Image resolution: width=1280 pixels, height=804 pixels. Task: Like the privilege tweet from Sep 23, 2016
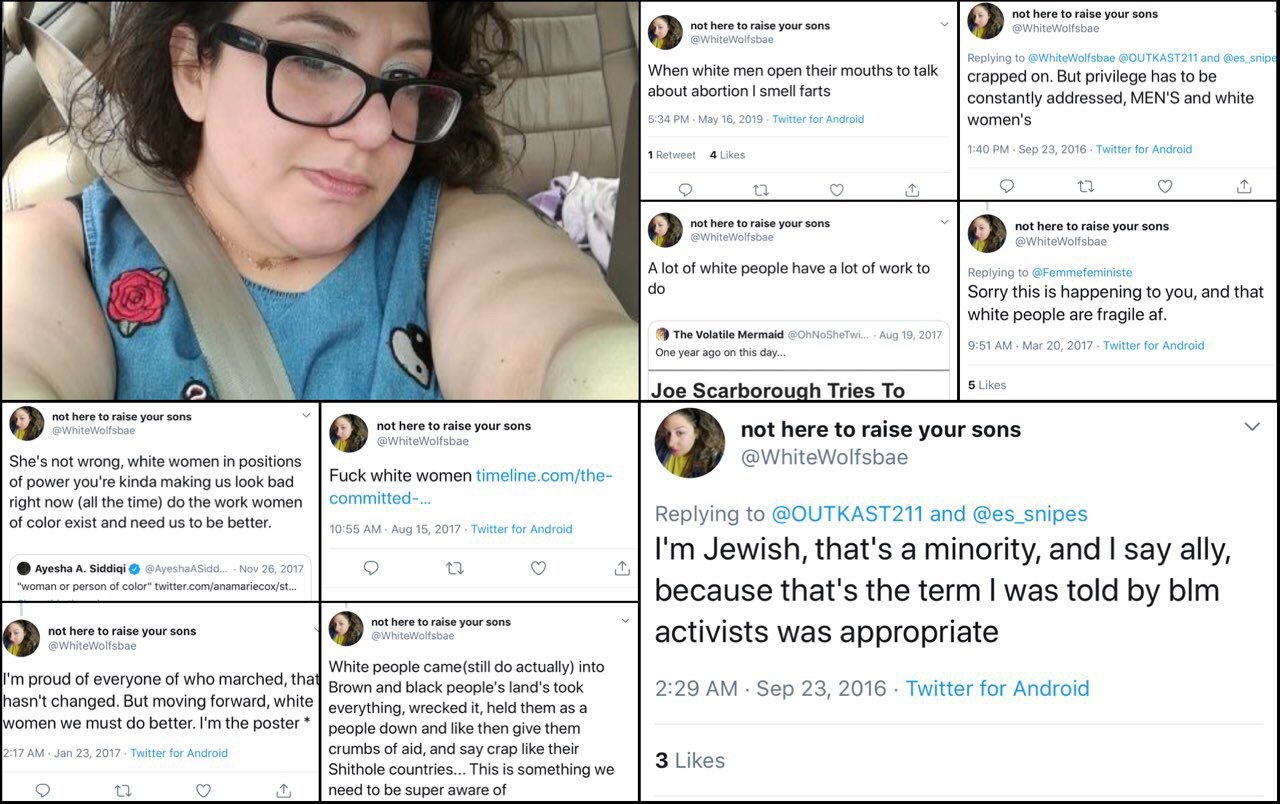pyautogui.click(x=1165, y=186)
